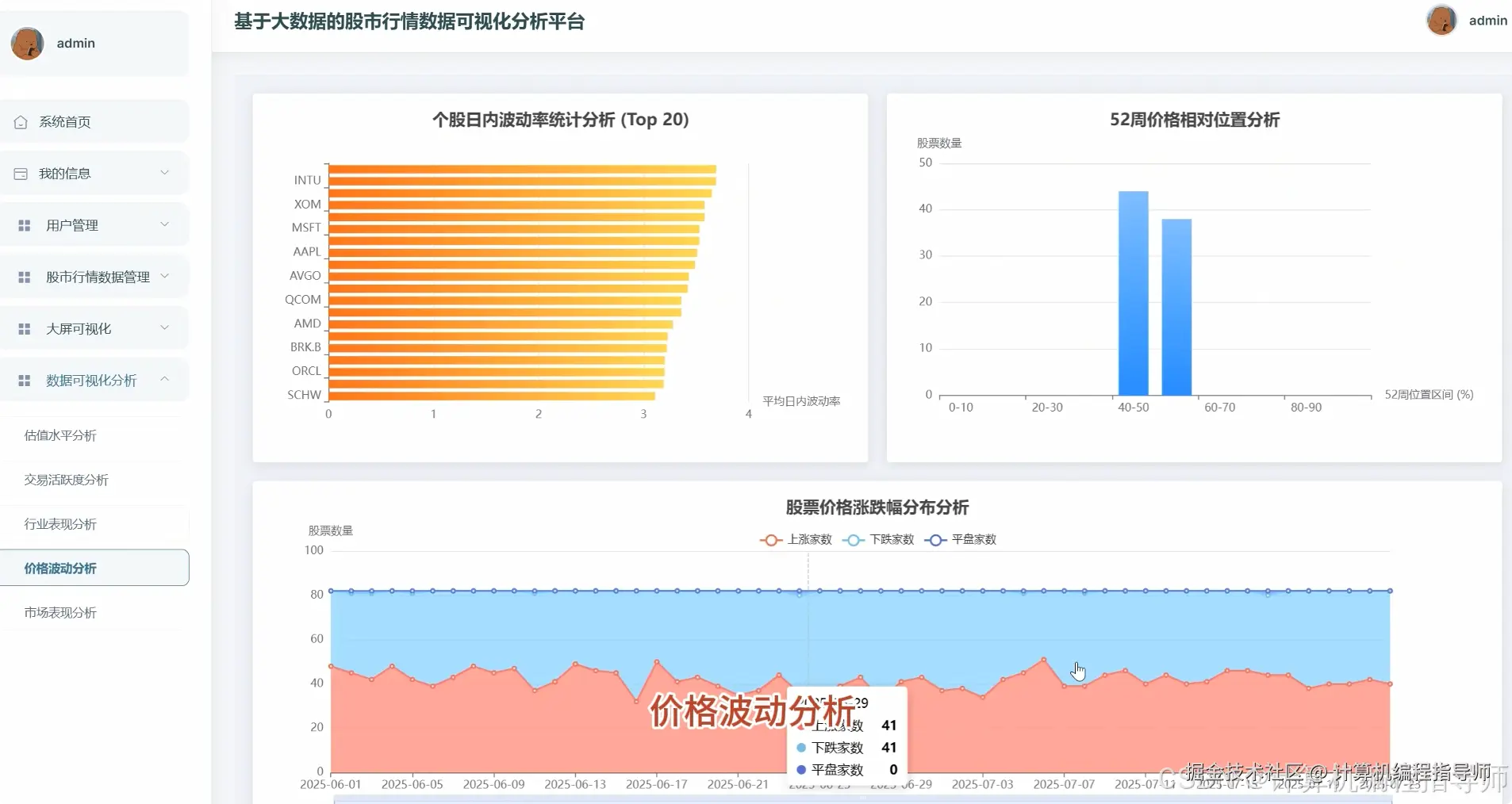Click the 2025-06-13 date axis label
This screenshot has height=804, width=1512.
click(x=575, y=784)
